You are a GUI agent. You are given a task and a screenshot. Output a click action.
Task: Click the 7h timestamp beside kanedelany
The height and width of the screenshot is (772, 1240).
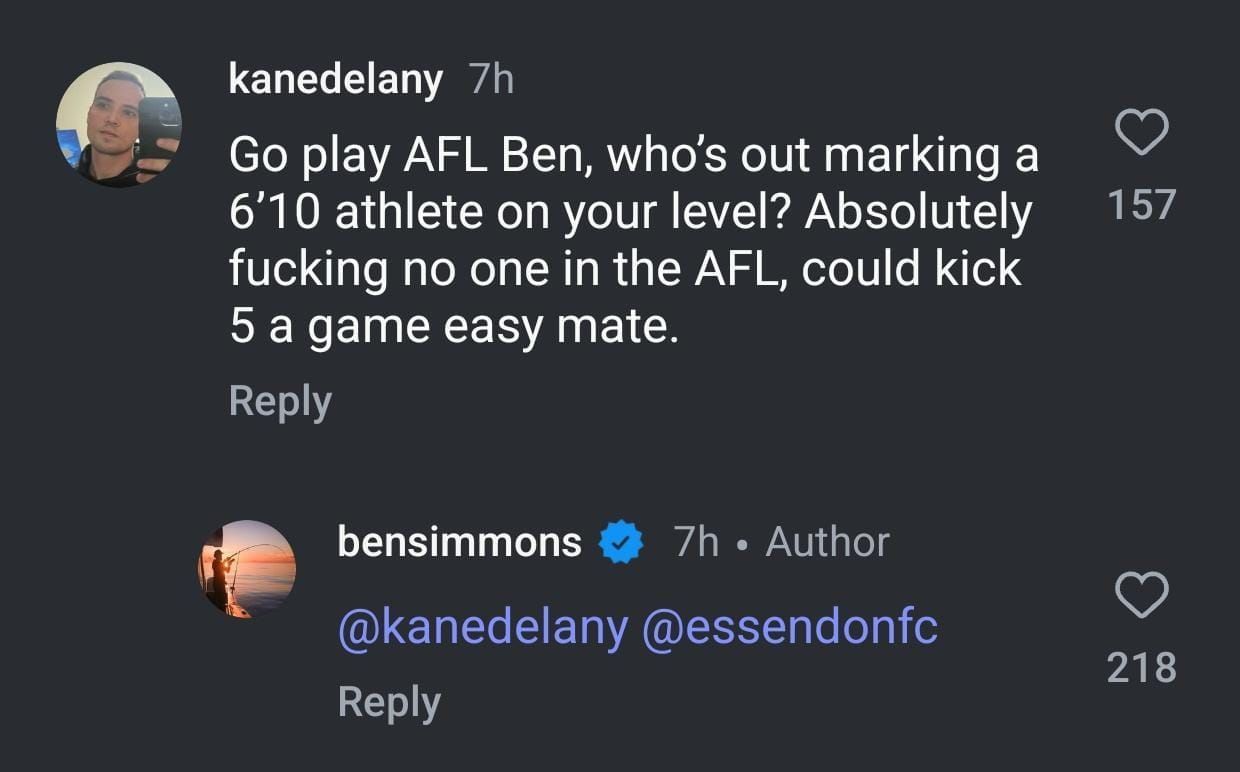click(x=490, y=79)
